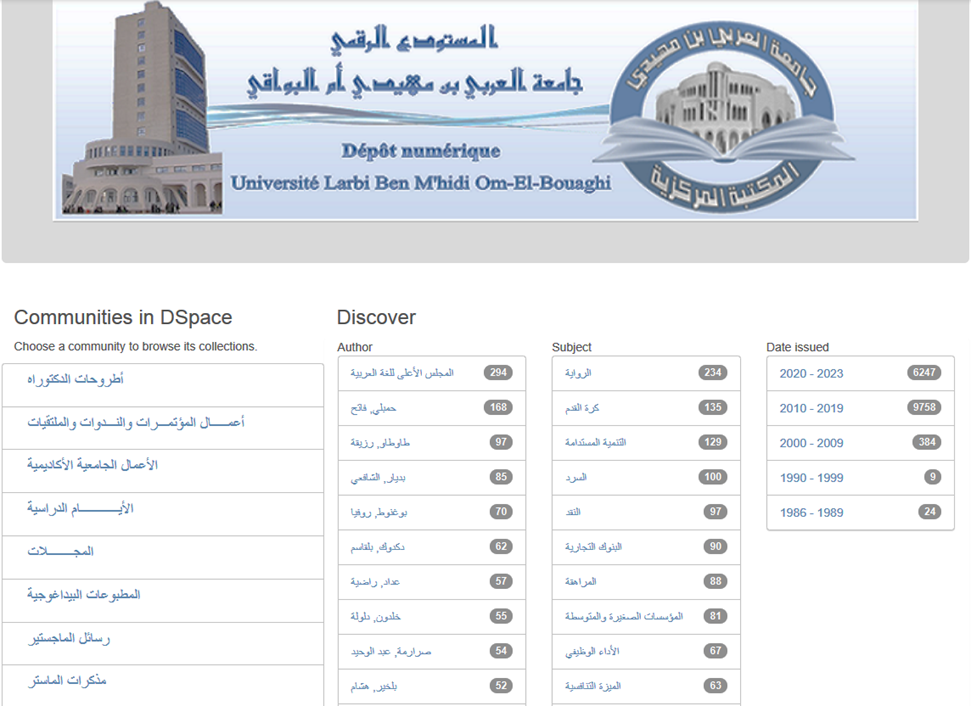Open the subject الميزة التنافسية

click(x=593, y=686)
